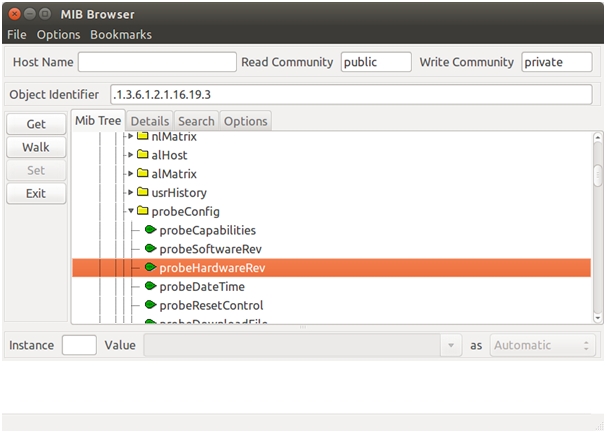The height and width of the screenshot is (433, 606).
Task: Expand the usrHistory tree node
Action: pyautogui.click(x=130, y=192)
